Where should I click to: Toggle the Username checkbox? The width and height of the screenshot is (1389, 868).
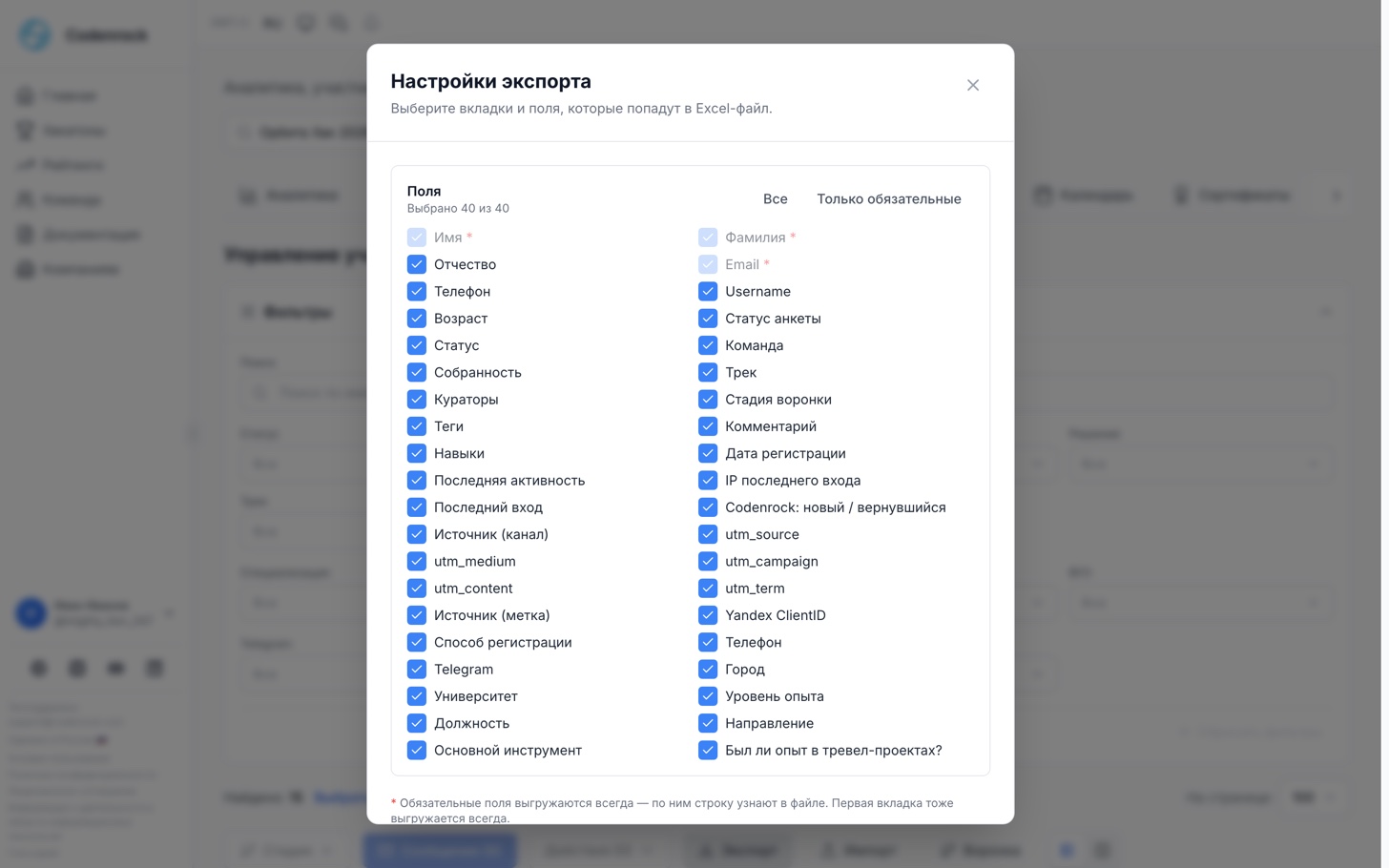tap(708, 291)
